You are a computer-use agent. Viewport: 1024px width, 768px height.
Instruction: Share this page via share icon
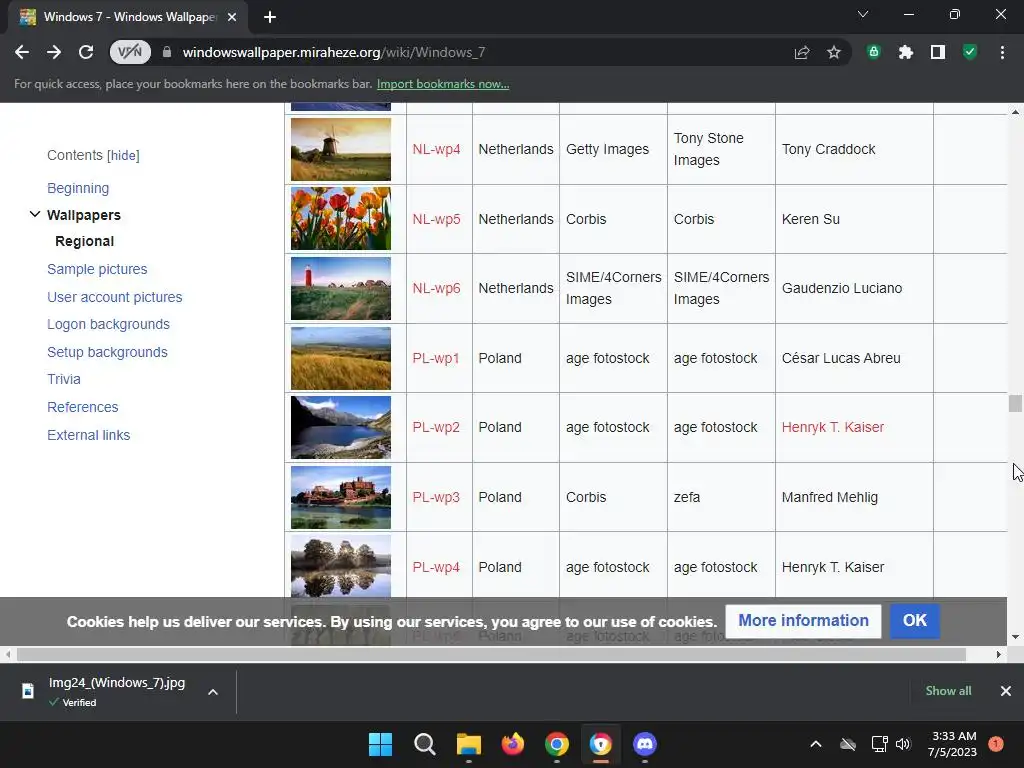[802, 52]
